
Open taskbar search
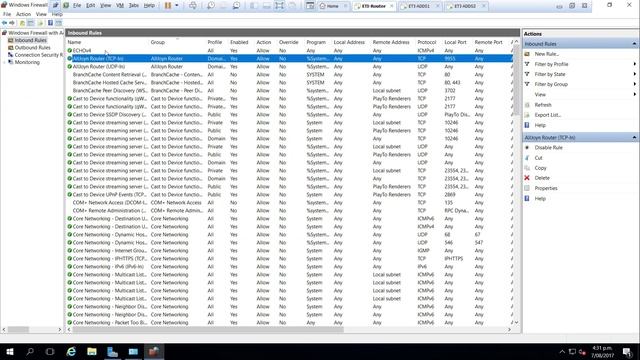tap(30, 351)
